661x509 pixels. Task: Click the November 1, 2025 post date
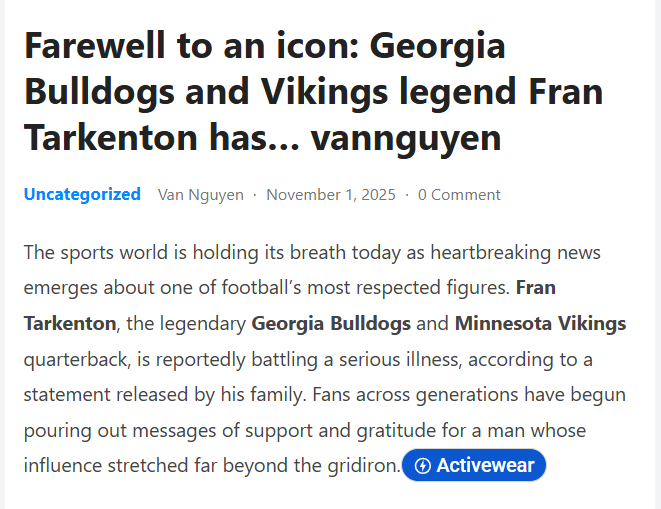tap(330, 194)
